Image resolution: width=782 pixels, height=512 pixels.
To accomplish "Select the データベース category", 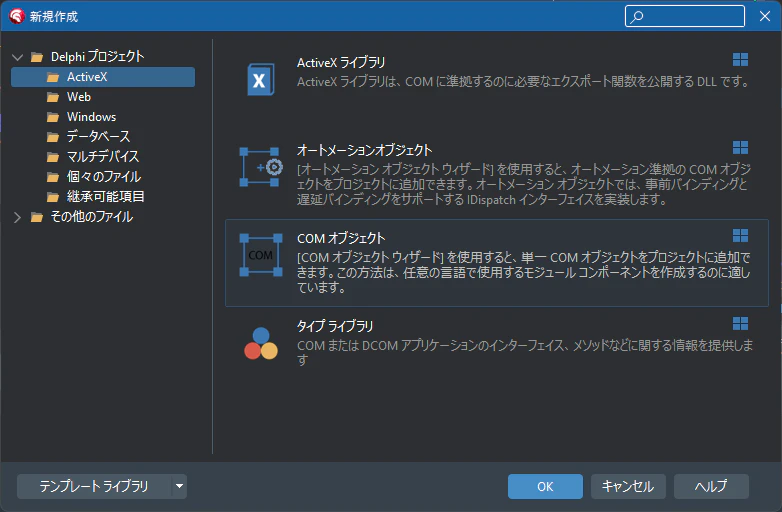I will (x=98, y=137).
